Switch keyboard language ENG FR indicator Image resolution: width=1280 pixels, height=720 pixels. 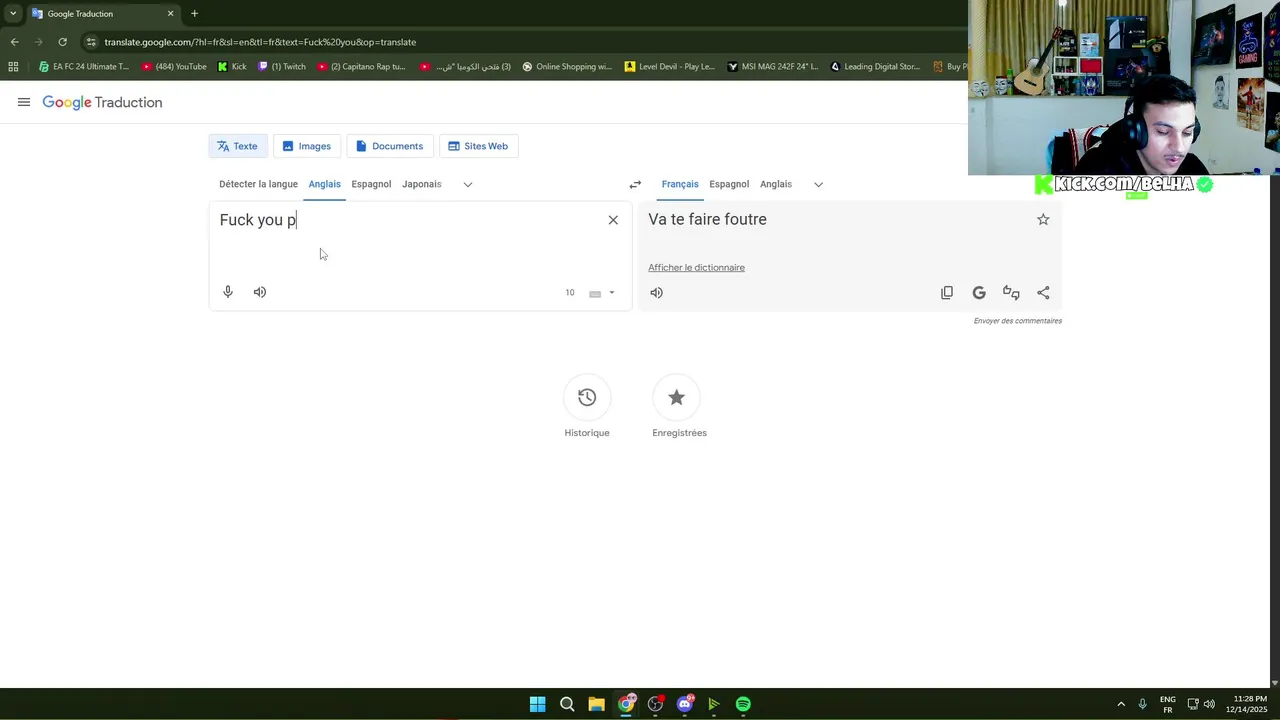point(1168,704)
